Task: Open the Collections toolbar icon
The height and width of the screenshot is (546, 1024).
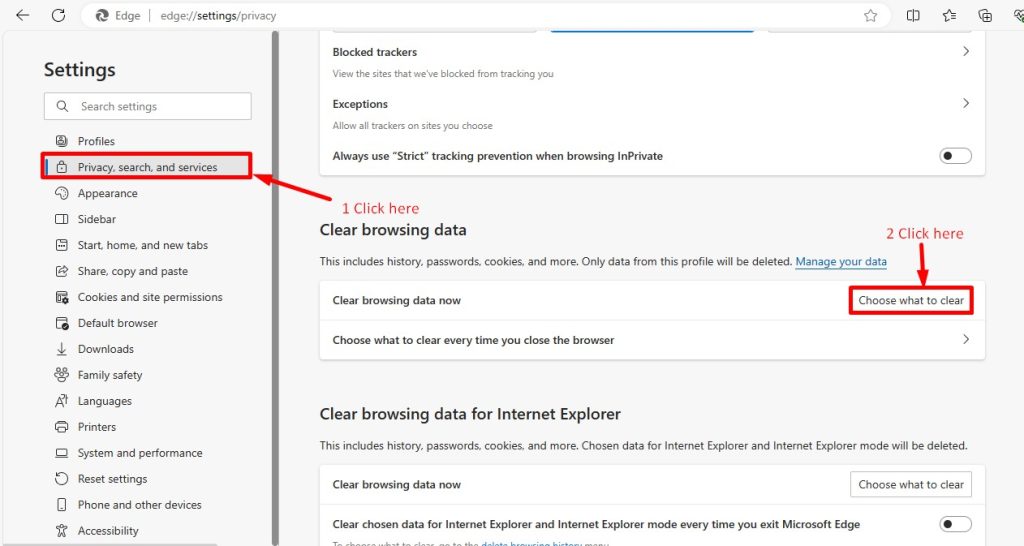Action: pyautogui.click(x=985, y=15)
